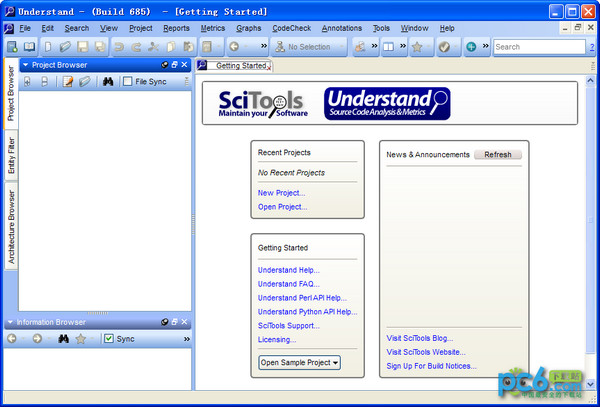600x407 pixels.
Task: Click the checkmark CodeCheck toolbar icon
Action: (x=444, y=47)
